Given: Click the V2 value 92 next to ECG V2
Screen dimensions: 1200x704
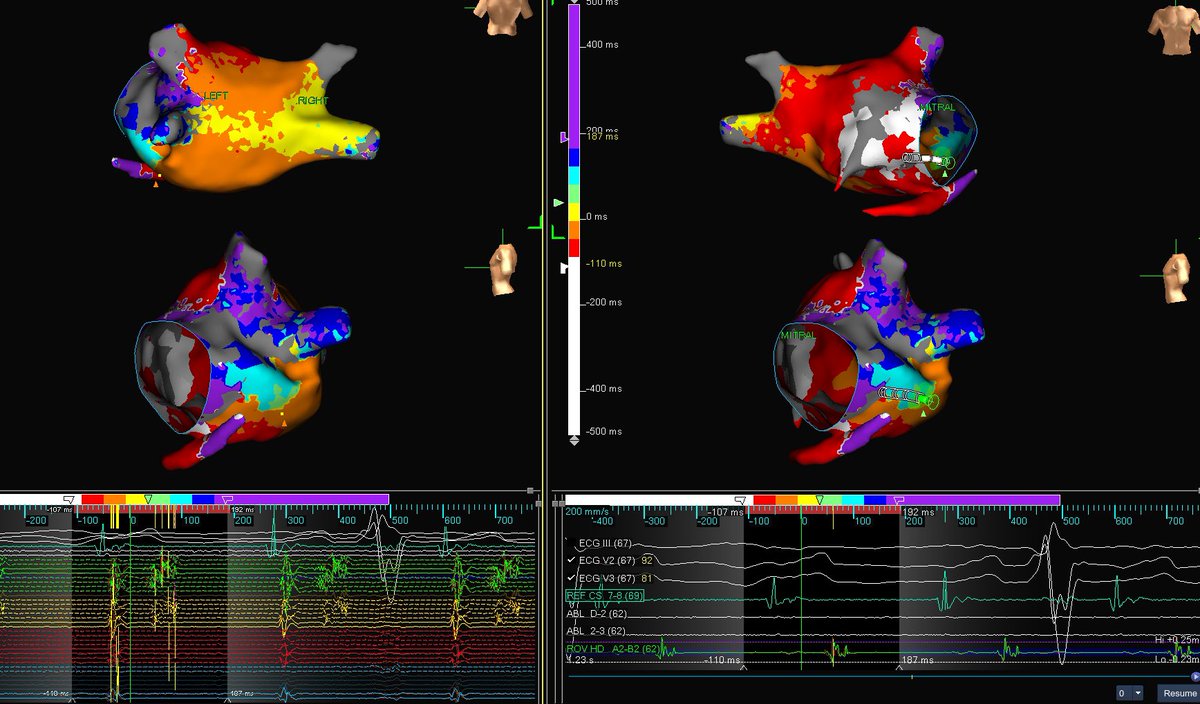Looking at the screenshot, I should [648, 560].
